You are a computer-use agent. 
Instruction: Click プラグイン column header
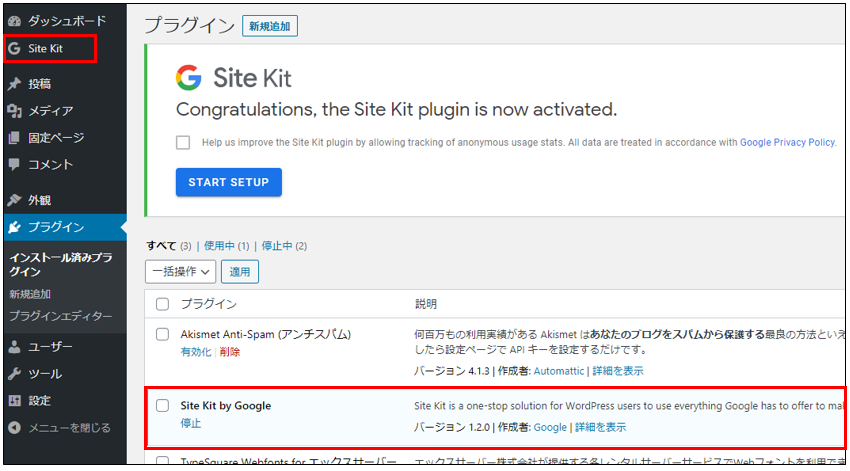tap(209, 304)
